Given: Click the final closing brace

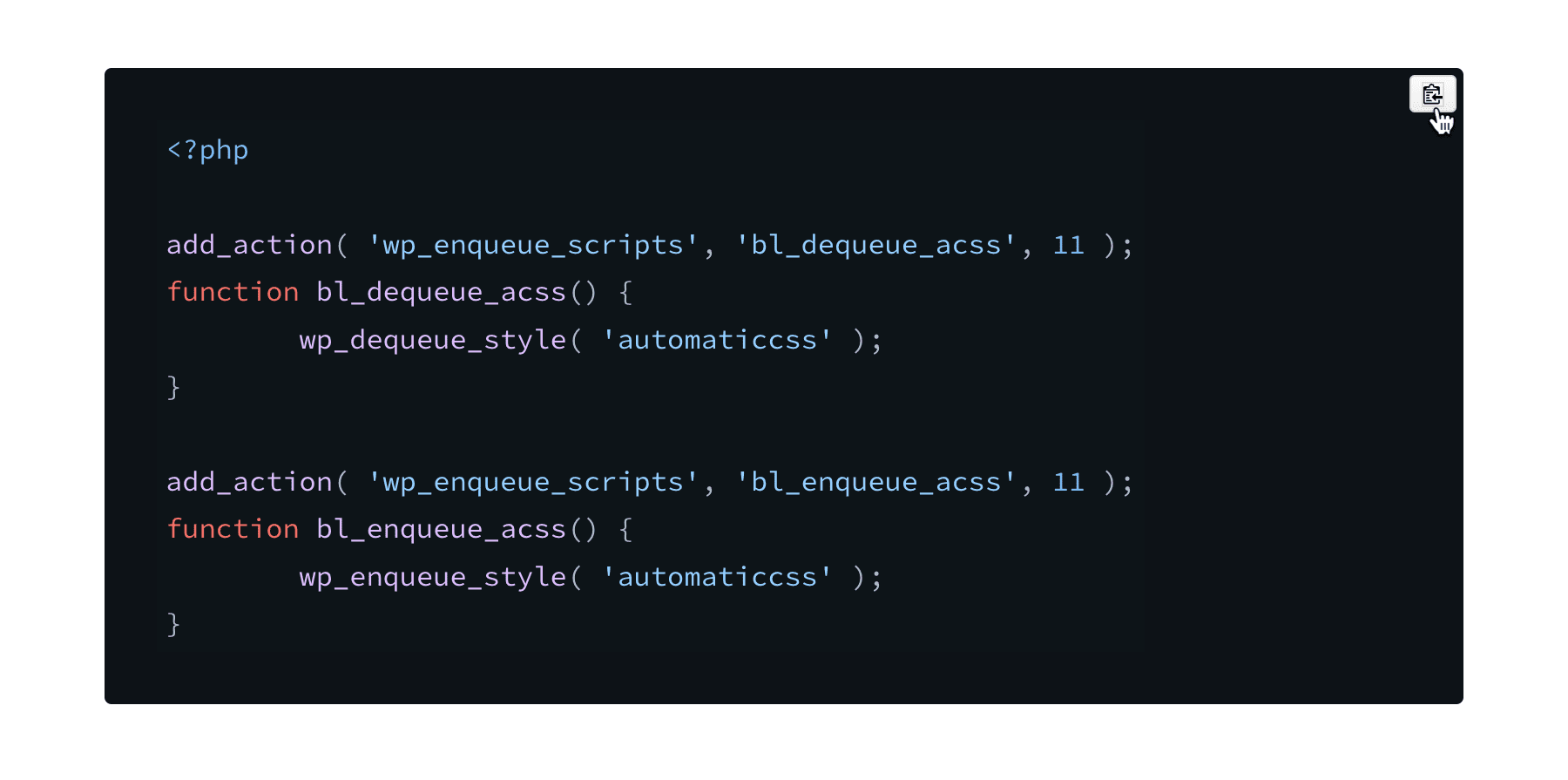Looking at the screenshot, I should [x=173, y=624].
